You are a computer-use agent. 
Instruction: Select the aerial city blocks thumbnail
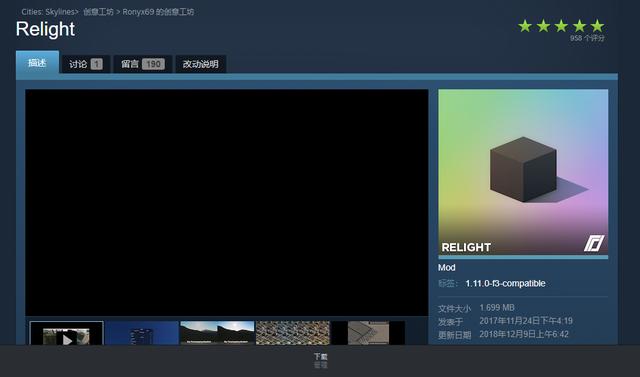click(x=293, y=333)
